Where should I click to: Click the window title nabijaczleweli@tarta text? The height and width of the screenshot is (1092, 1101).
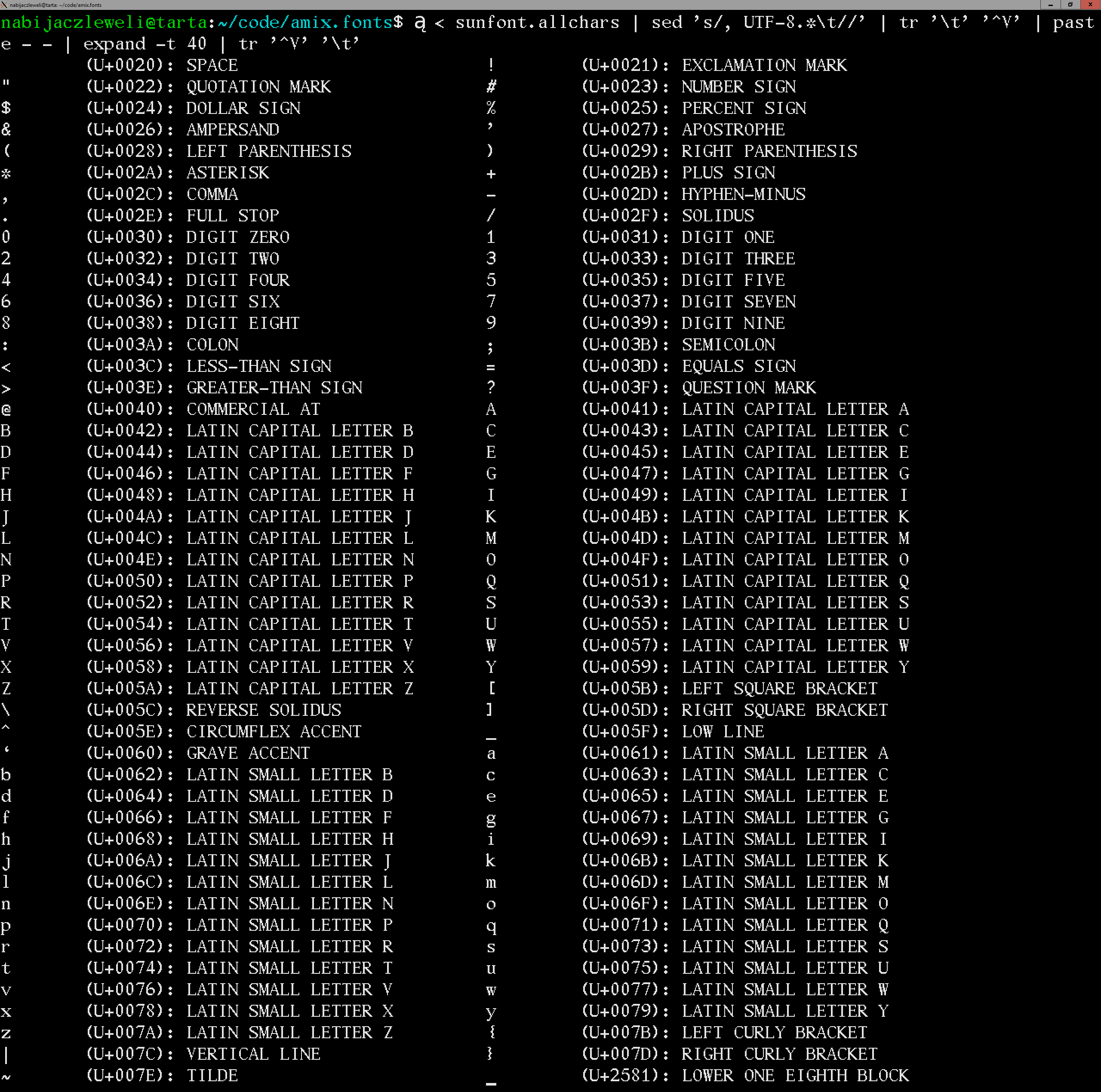tap(56, 5)
